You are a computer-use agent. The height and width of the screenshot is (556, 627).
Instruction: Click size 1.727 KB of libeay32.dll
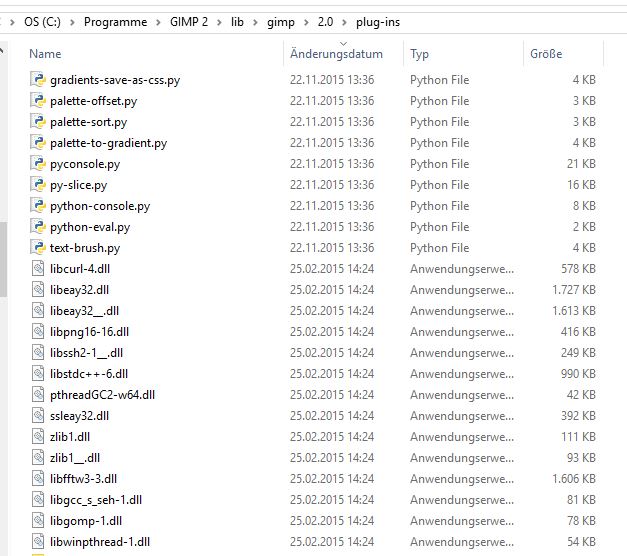click(x=574, y=290)
